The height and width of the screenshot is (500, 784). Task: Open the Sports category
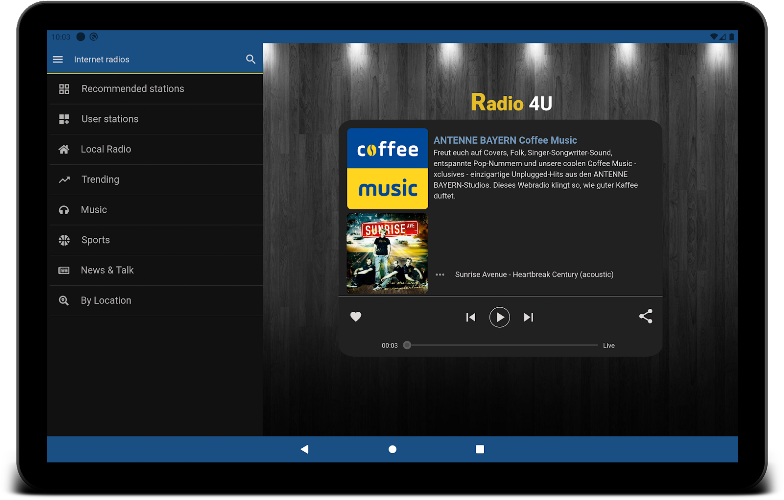point(96,240)
